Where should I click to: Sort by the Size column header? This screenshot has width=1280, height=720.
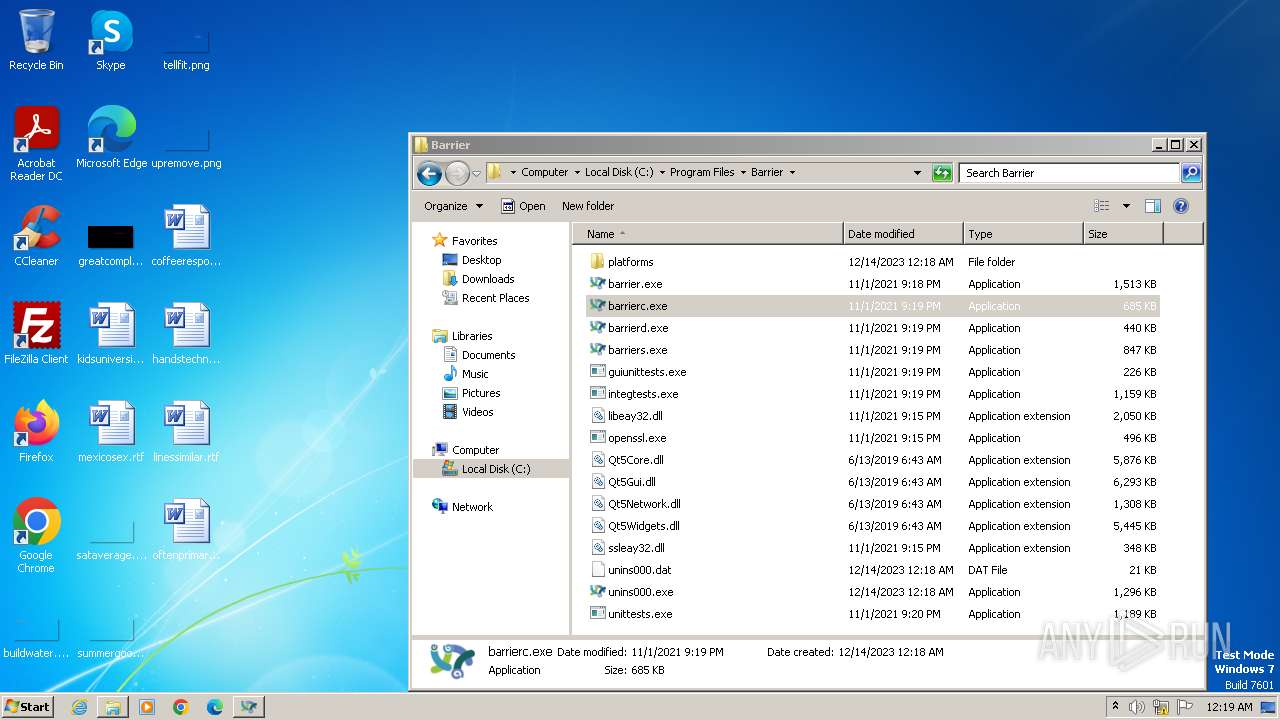[1123, 234]
